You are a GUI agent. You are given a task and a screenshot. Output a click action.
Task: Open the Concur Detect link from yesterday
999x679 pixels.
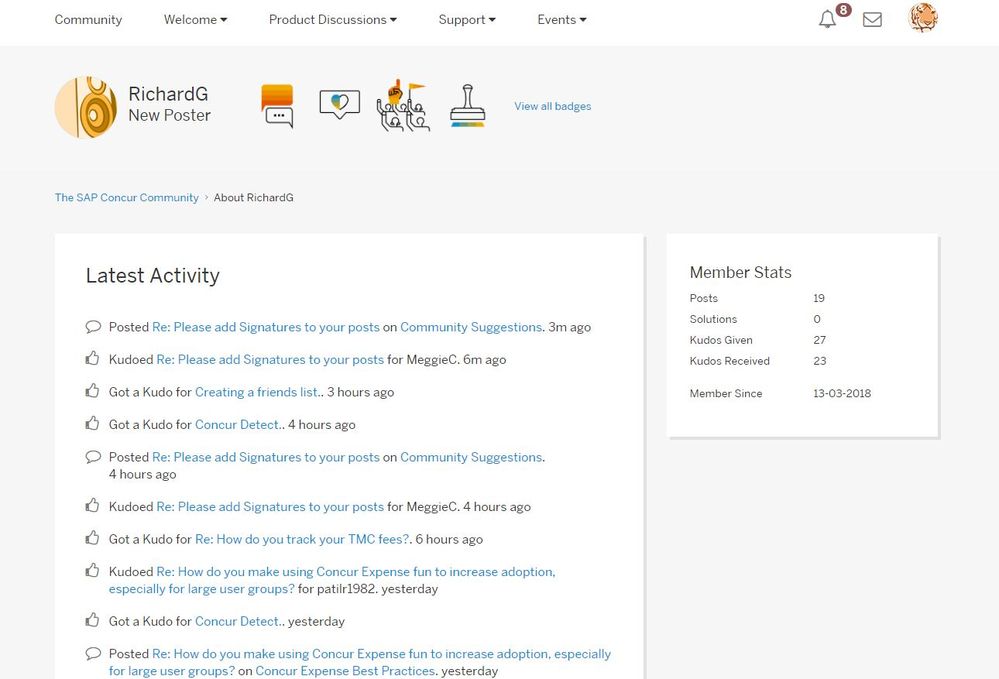click(237, 621)
